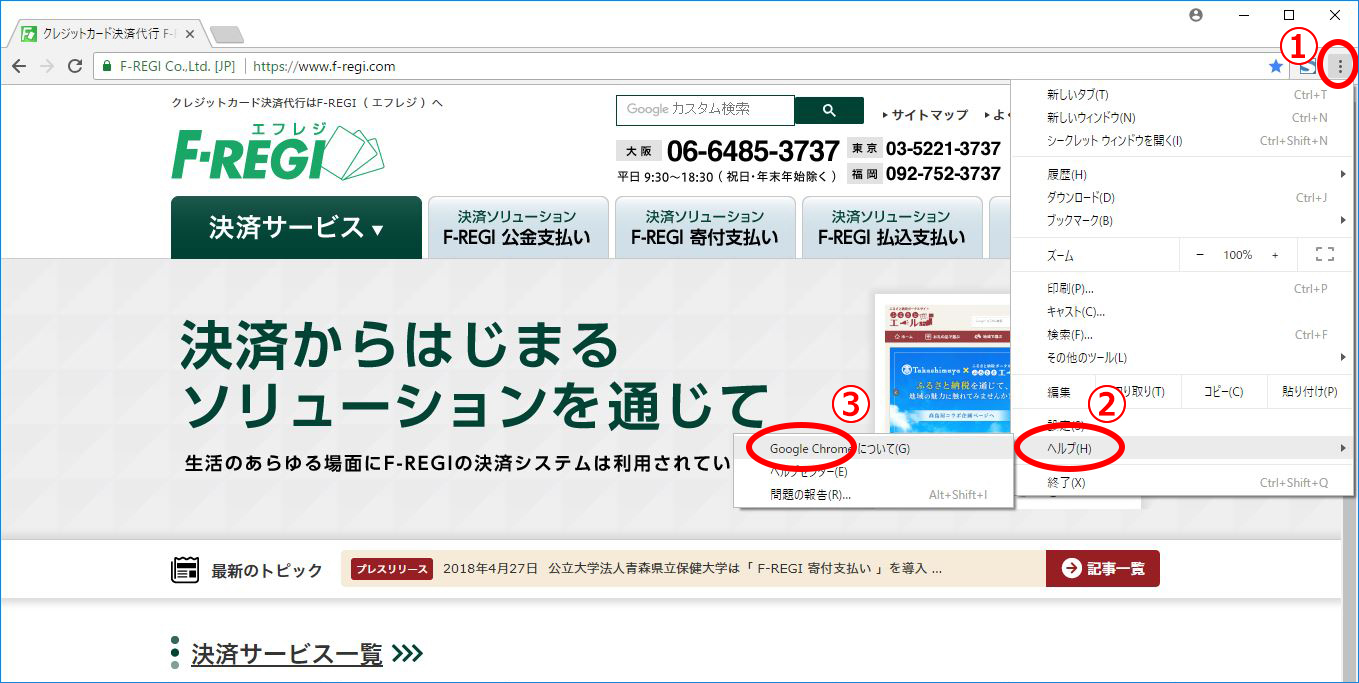Click the 100% zoom value in menu

[1238, 256]
